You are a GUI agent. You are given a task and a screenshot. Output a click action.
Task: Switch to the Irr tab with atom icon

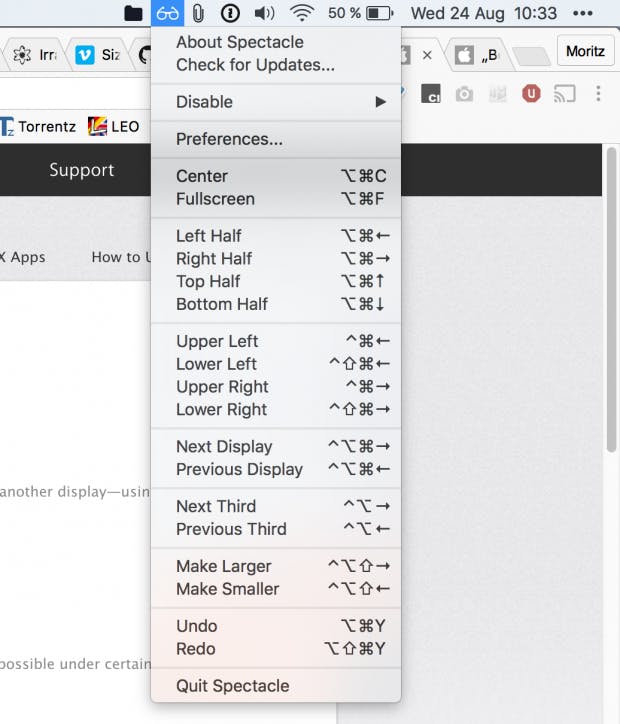(x=35, y=55)
